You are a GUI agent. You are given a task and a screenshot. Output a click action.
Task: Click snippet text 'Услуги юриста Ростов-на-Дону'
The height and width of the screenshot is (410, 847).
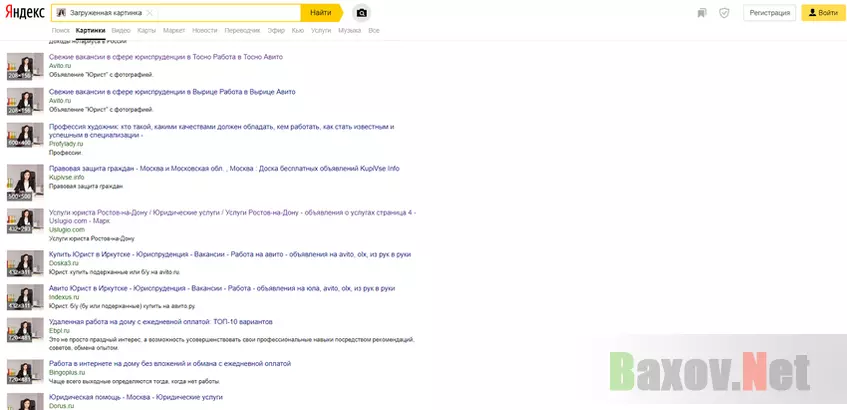pyautogui.click(x=92, y=238)
